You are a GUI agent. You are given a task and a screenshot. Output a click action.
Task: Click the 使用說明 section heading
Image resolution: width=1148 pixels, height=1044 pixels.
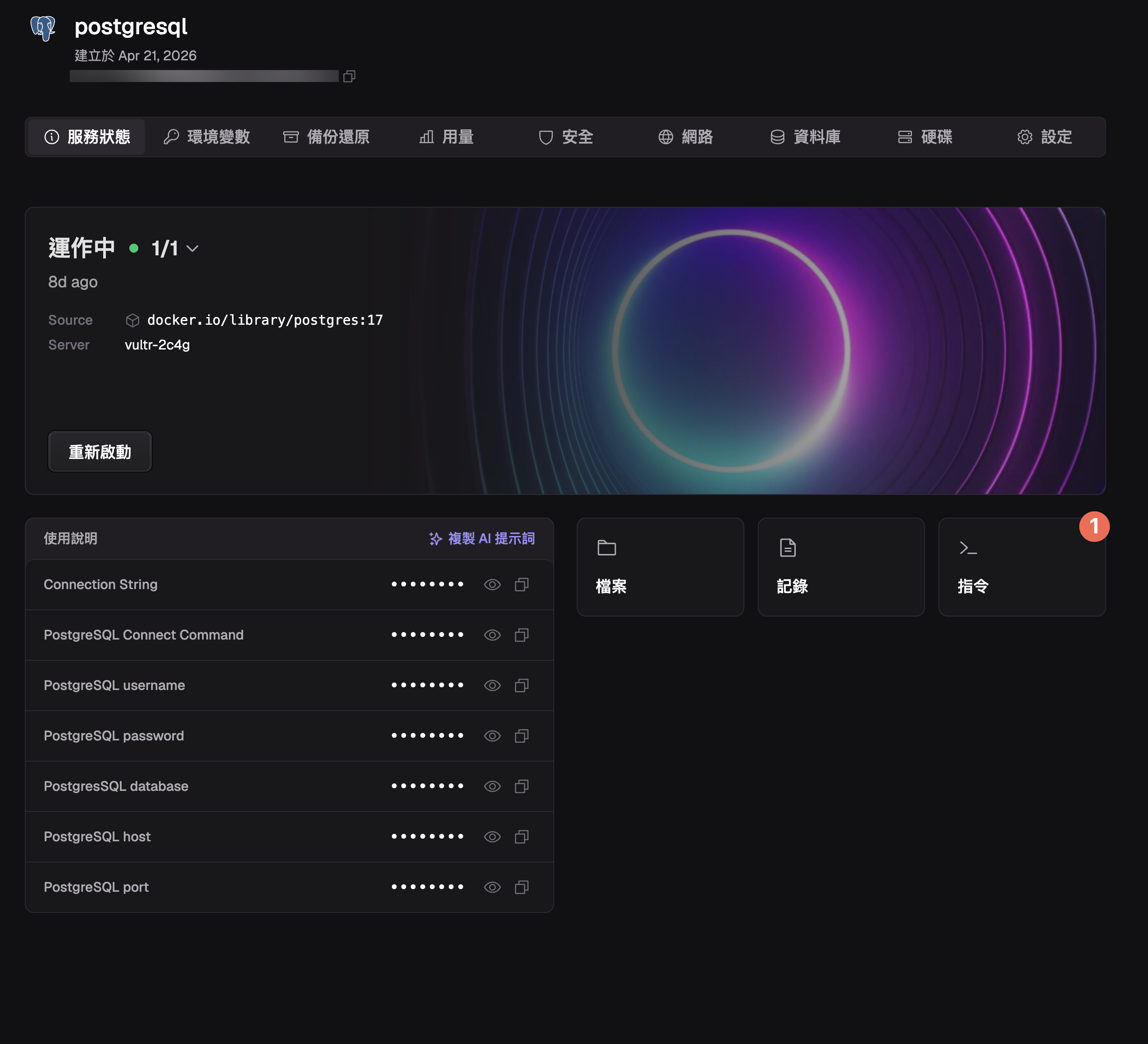coord(71,539)
